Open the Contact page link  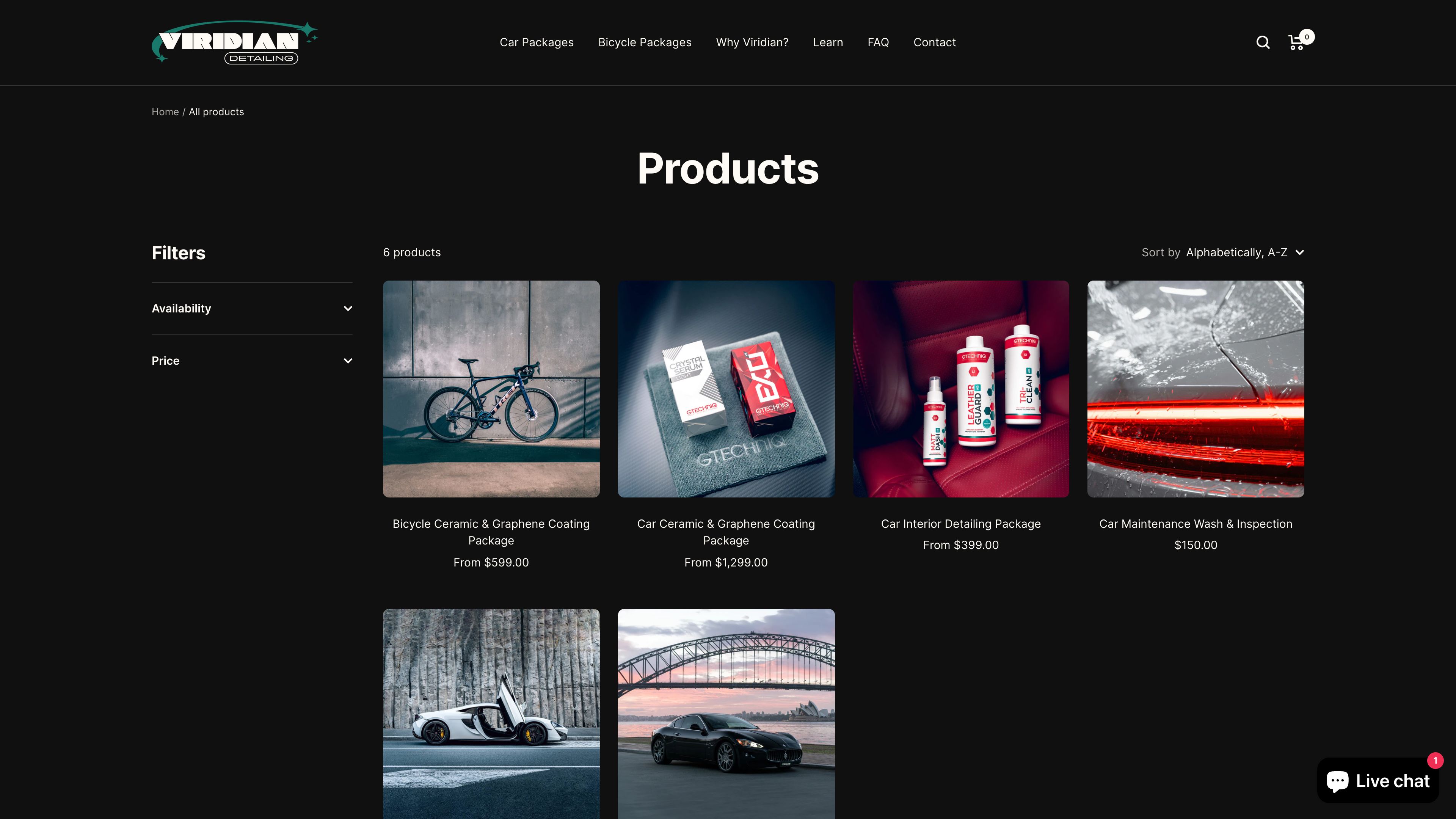(x=934, y=42)
